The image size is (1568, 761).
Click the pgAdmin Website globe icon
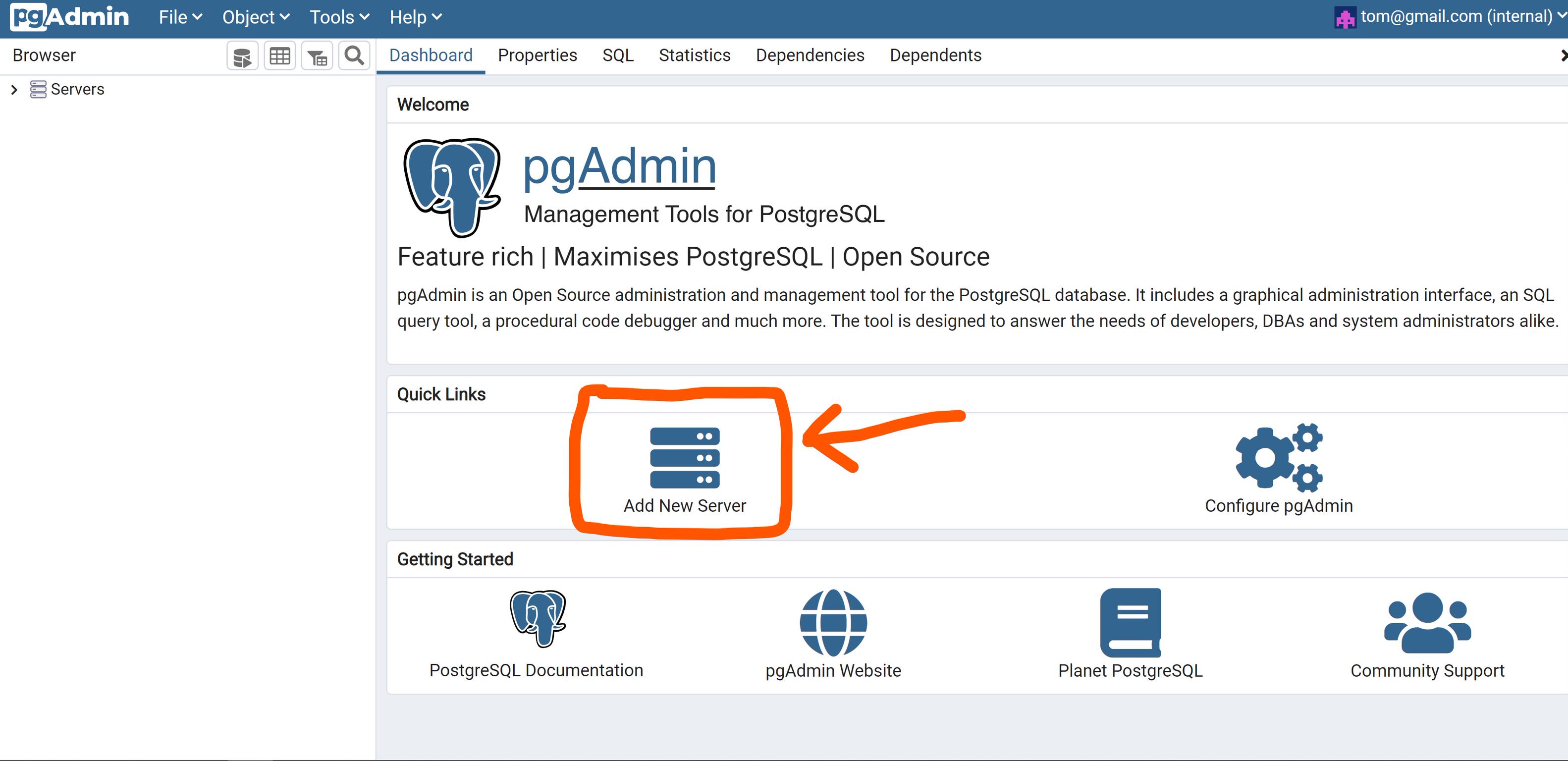point(833,622)
